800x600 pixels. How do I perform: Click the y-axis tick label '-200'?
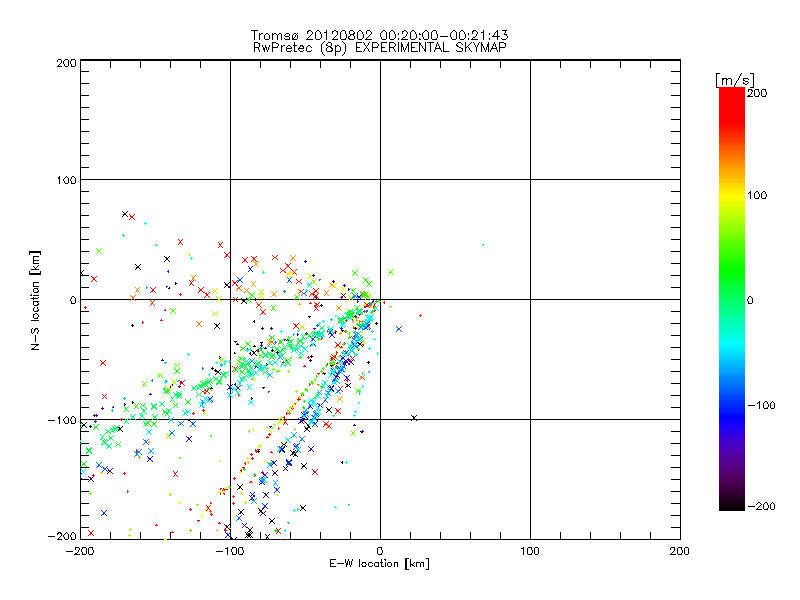click(62, 536)
